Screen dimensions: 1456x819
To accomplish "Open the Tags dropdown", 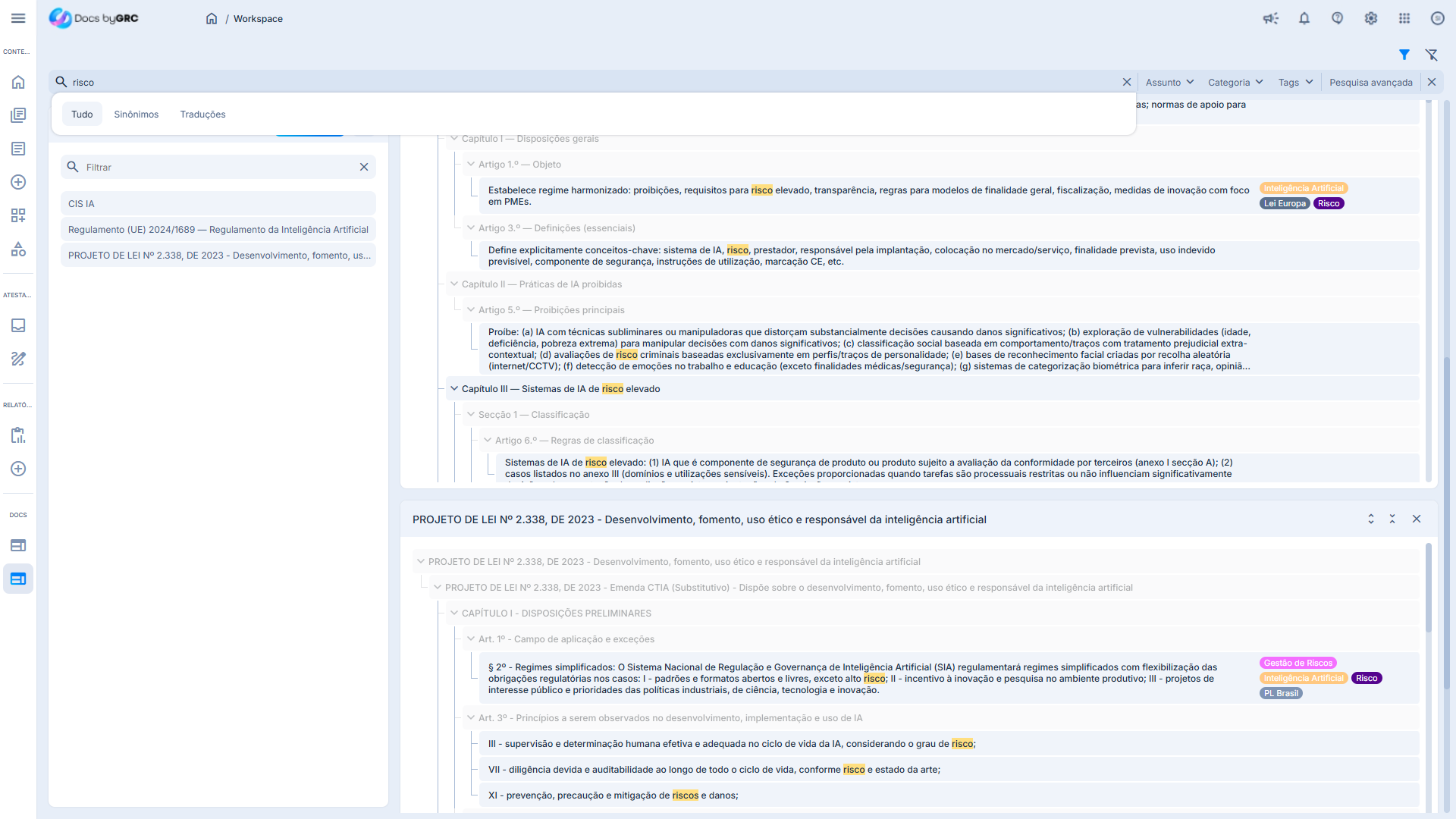I will (x=1295, y=82).
